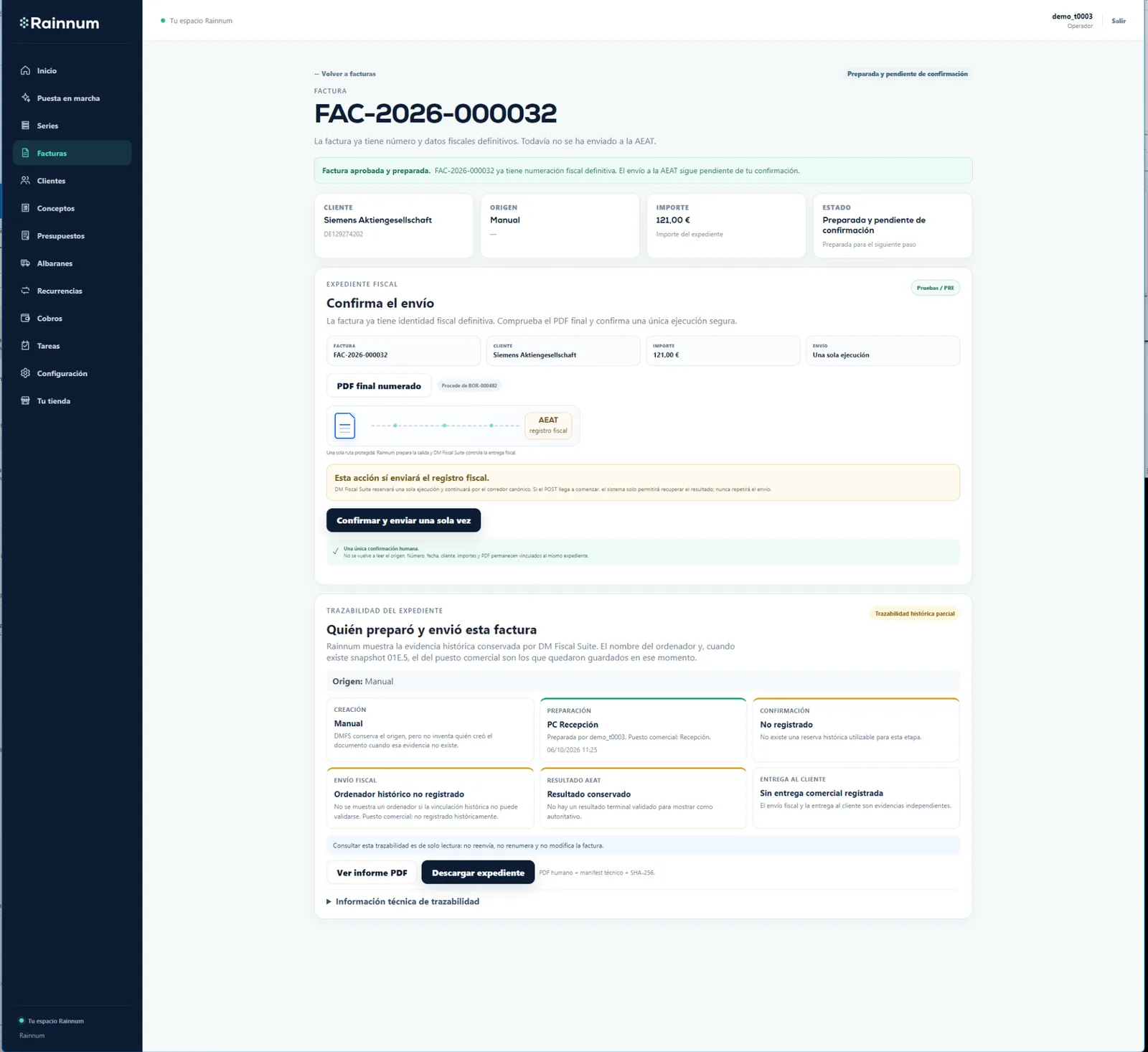Viewport: 1148px width, 1052px height.
Task: Click Procede de BOR-000482 tag
Action: click(469, 385)
